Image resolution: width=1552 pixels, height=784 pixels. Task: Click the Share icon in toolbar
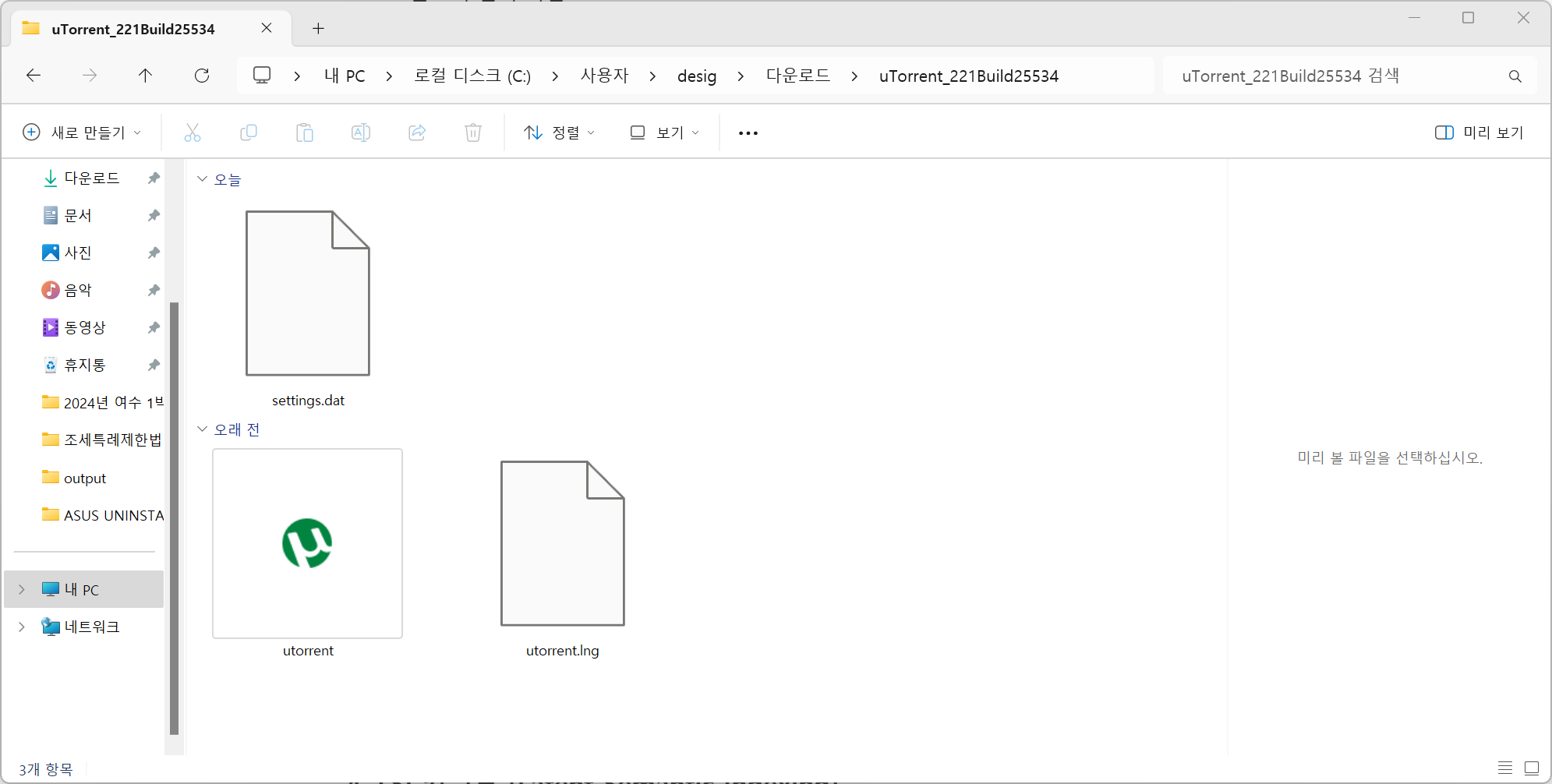click(x=417, y=132)
